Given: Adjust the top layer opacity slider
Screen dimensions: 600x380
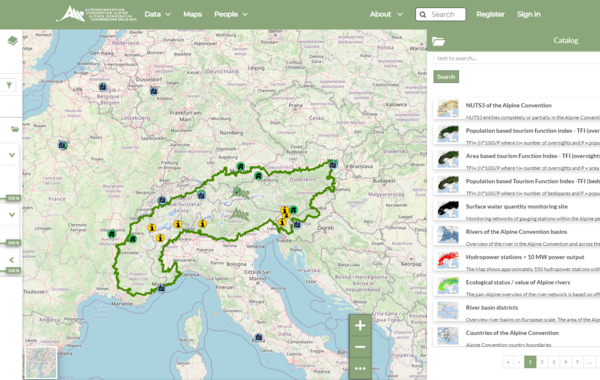Looking at the screenshot, I should [x=14, y=198].
